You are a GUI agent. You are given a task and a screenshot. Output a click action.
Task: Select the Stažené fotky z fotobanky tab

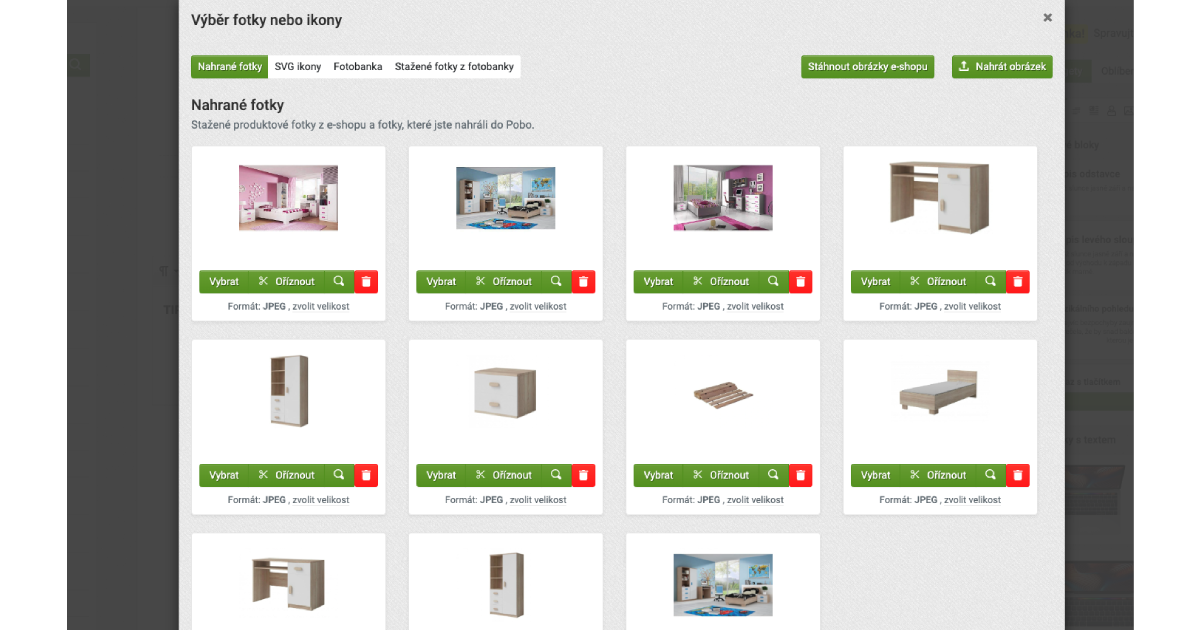coord(454,67)
